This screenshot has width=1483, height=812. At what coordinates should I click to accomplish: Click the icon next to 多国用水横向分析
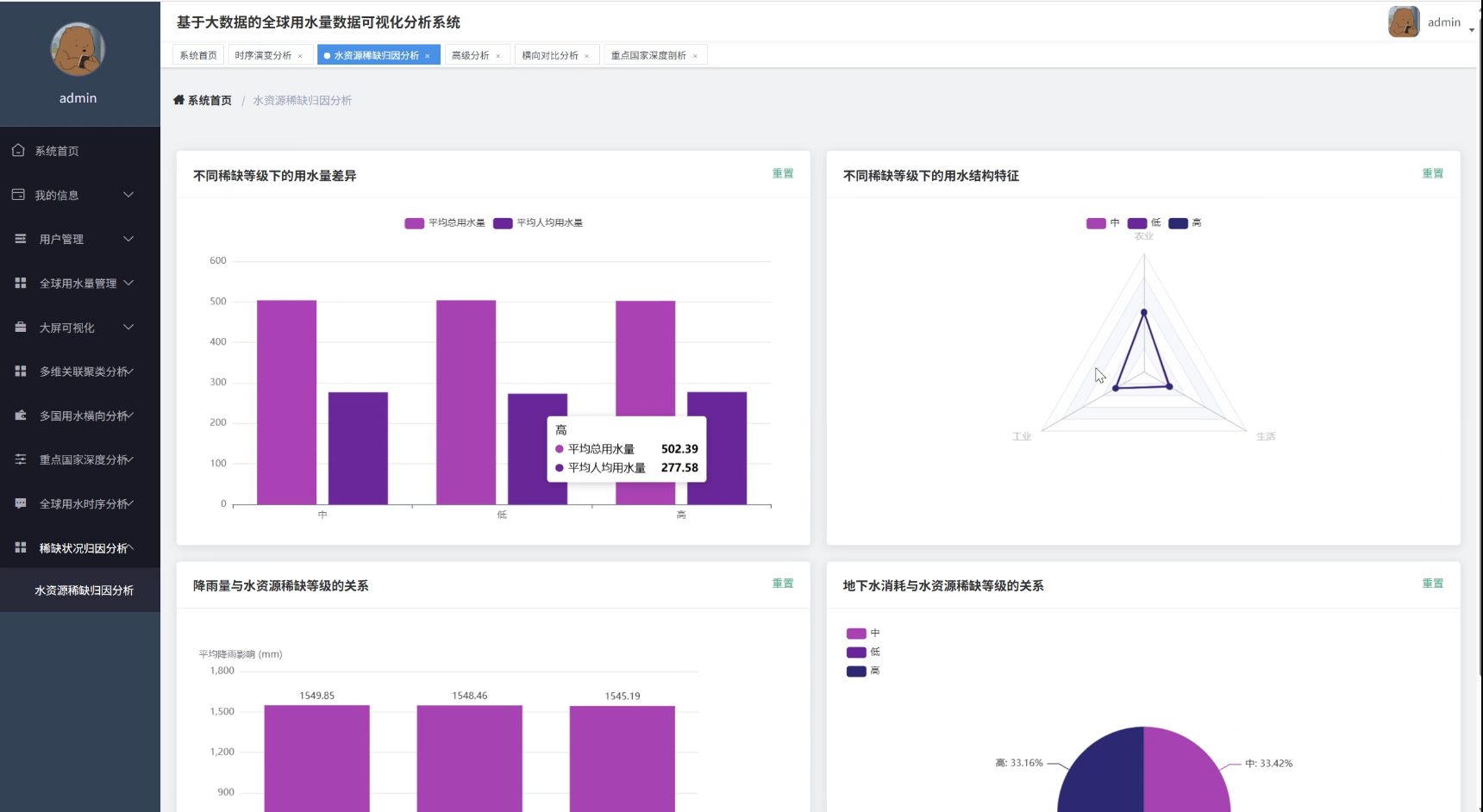21,415
